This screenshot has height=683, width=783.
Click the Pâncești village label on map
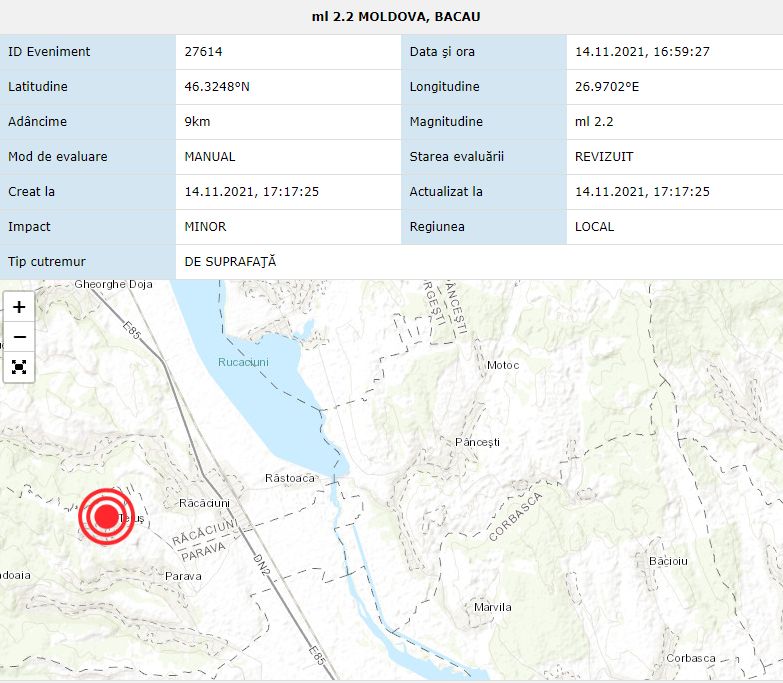pos(476,442)
